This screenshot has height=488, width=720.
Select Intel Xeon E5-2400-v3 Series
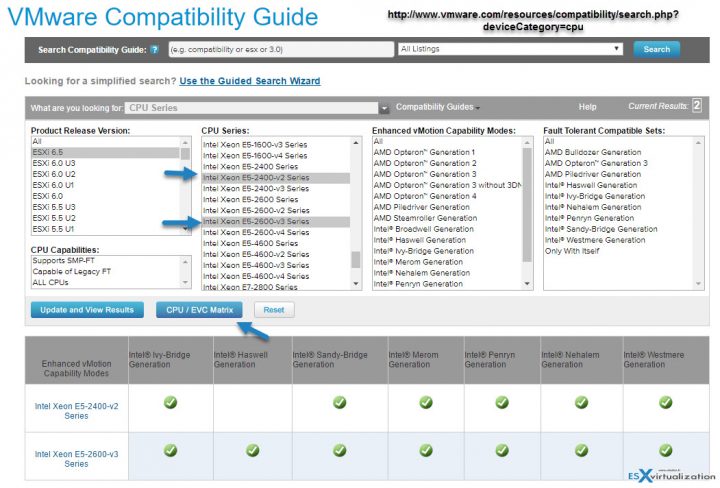(x=276, y=189)
